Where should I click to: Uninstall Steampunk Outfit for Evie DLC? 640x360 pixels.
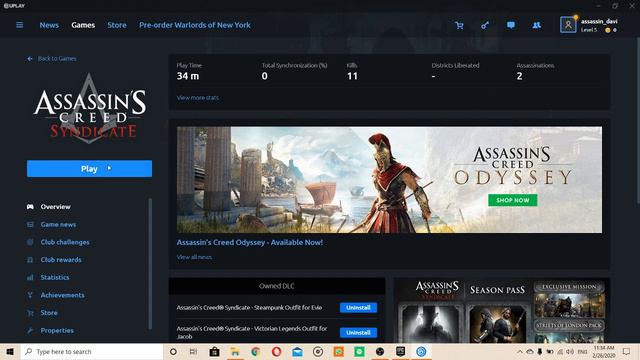(358, 308)
